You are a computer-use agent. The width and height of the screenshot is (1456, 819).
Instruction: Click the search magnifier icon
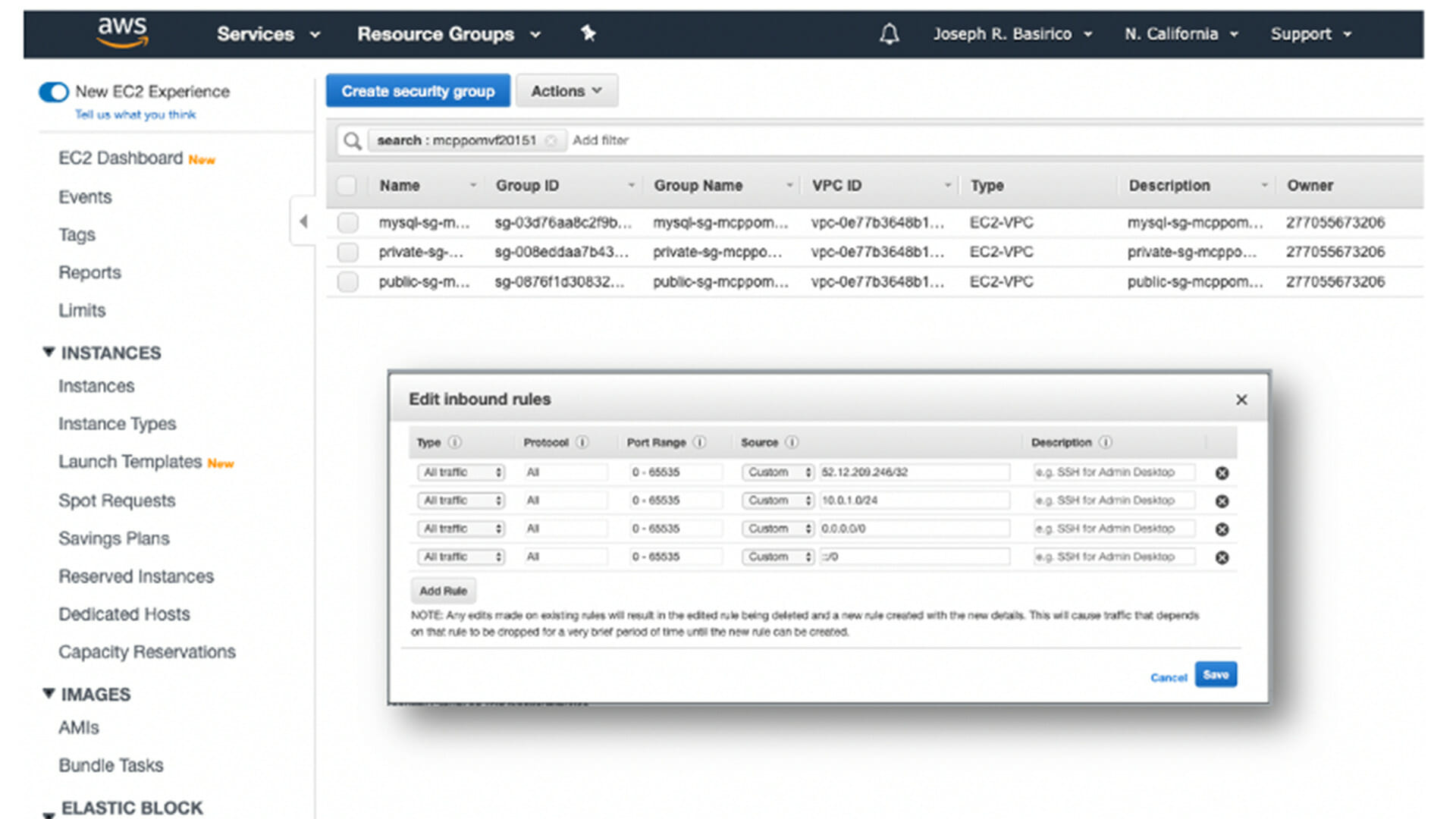(x=352, y=140)
